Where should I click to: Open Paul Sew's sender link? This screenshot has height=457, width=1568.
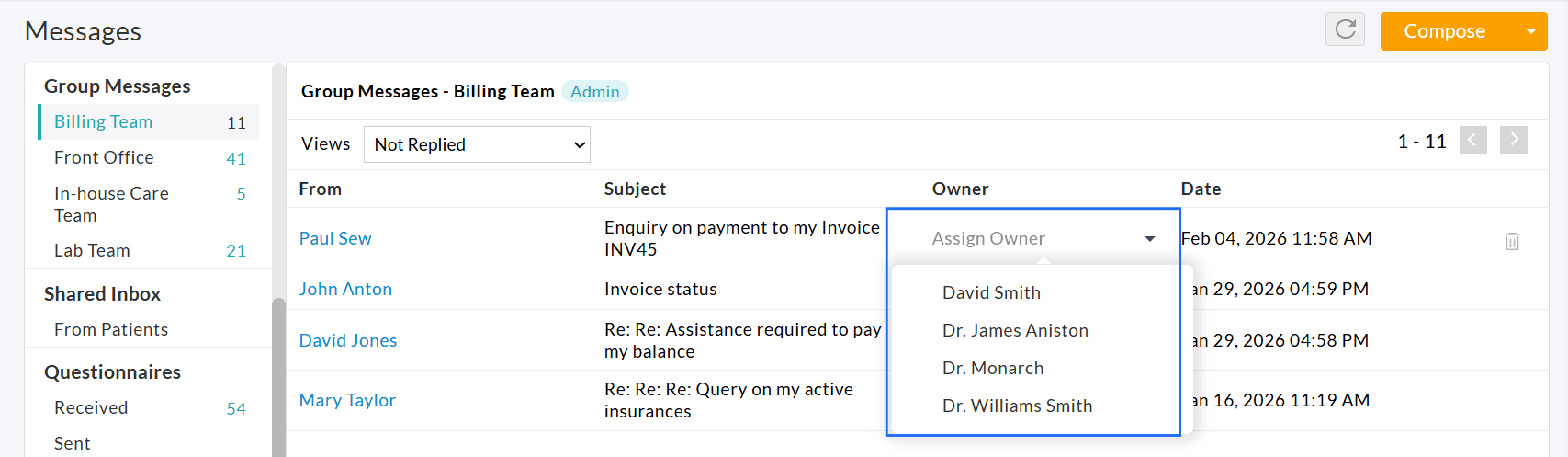pos(335,238)
